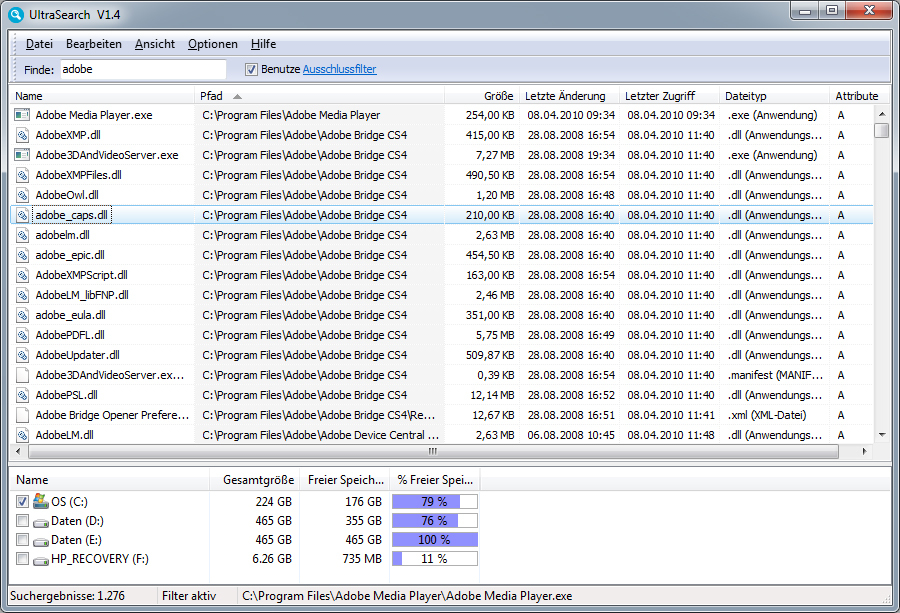Click the Suchergebnisse: 1.276 status text
900x613 pixels.
click(x=67, y=596)
